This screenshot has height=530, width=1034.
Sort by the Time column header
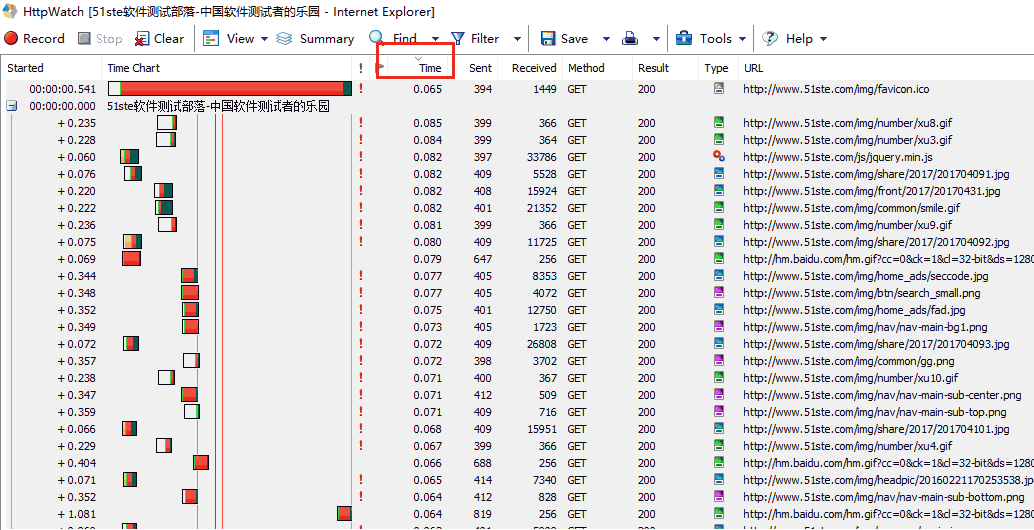(430, 68)
